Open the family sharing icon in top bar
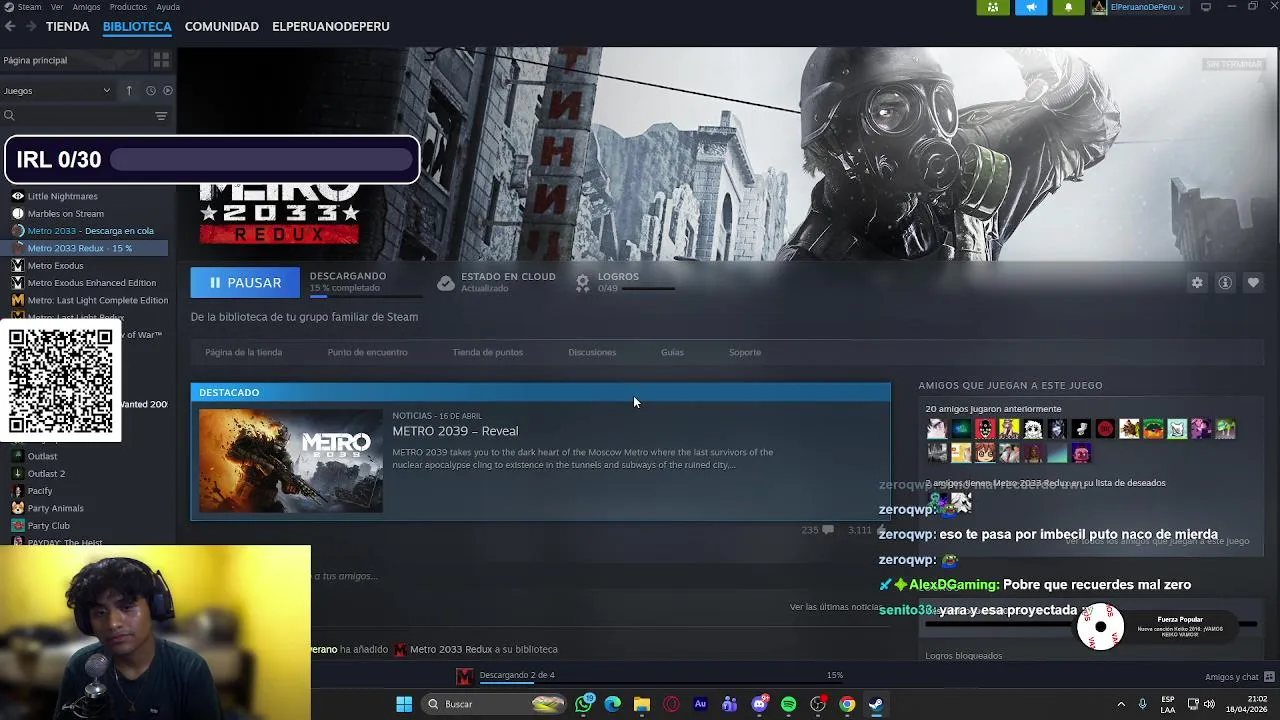 point(992,7)
